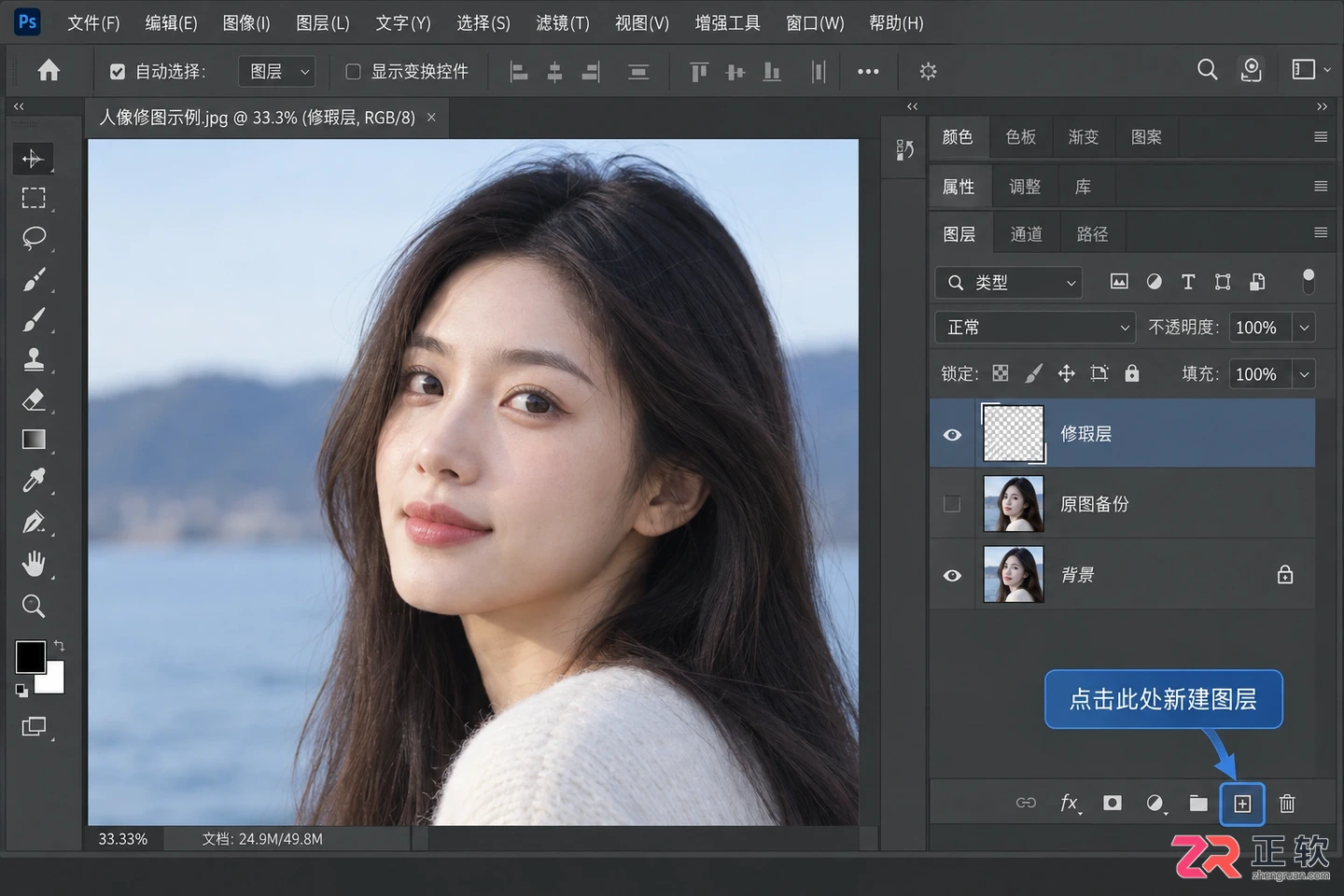Select the 原图备份 layer thumbnail

[1014, 504]
